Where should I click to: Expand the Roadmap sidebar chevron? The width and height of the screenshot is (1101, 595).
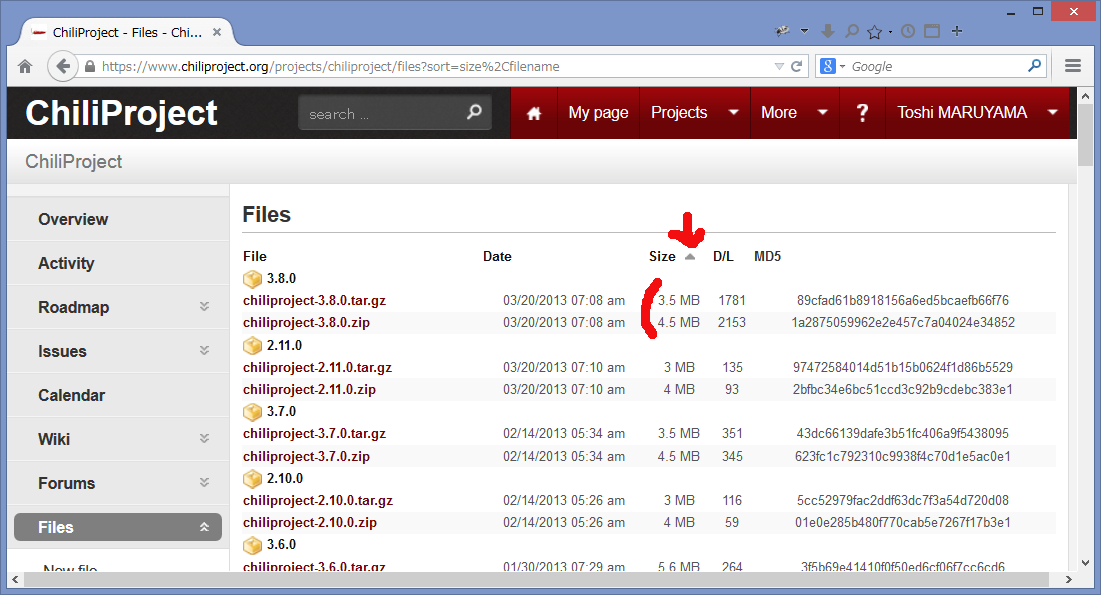[x=204, y=306]
